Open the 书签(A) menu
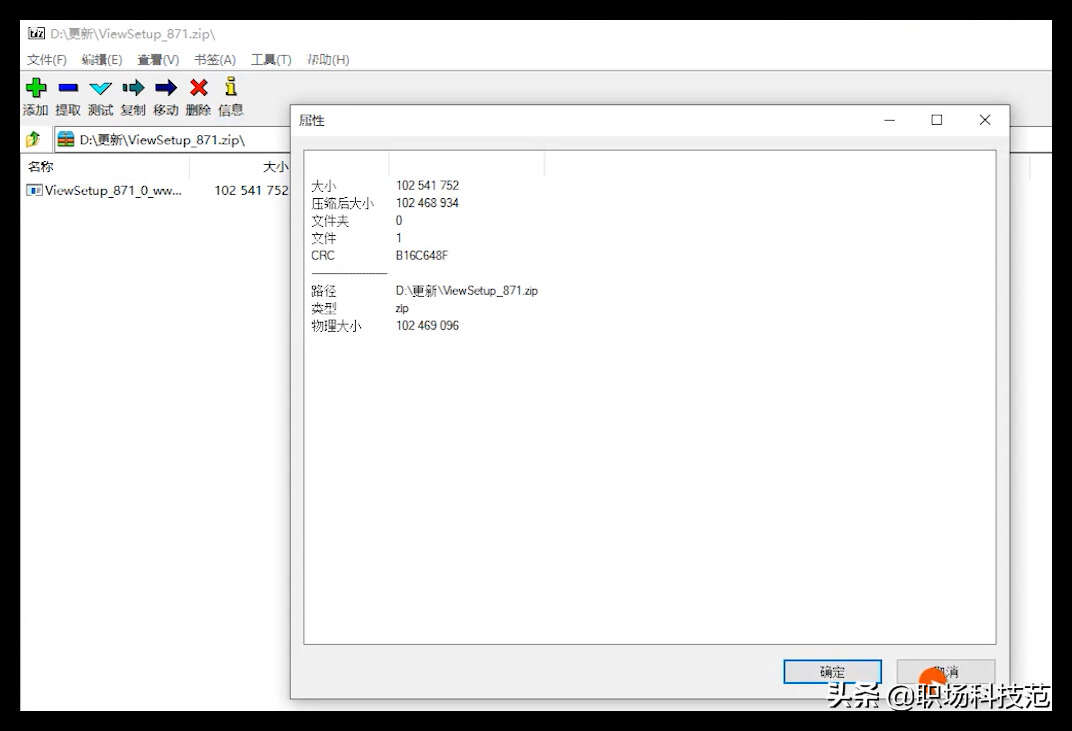 click(215, 60)
